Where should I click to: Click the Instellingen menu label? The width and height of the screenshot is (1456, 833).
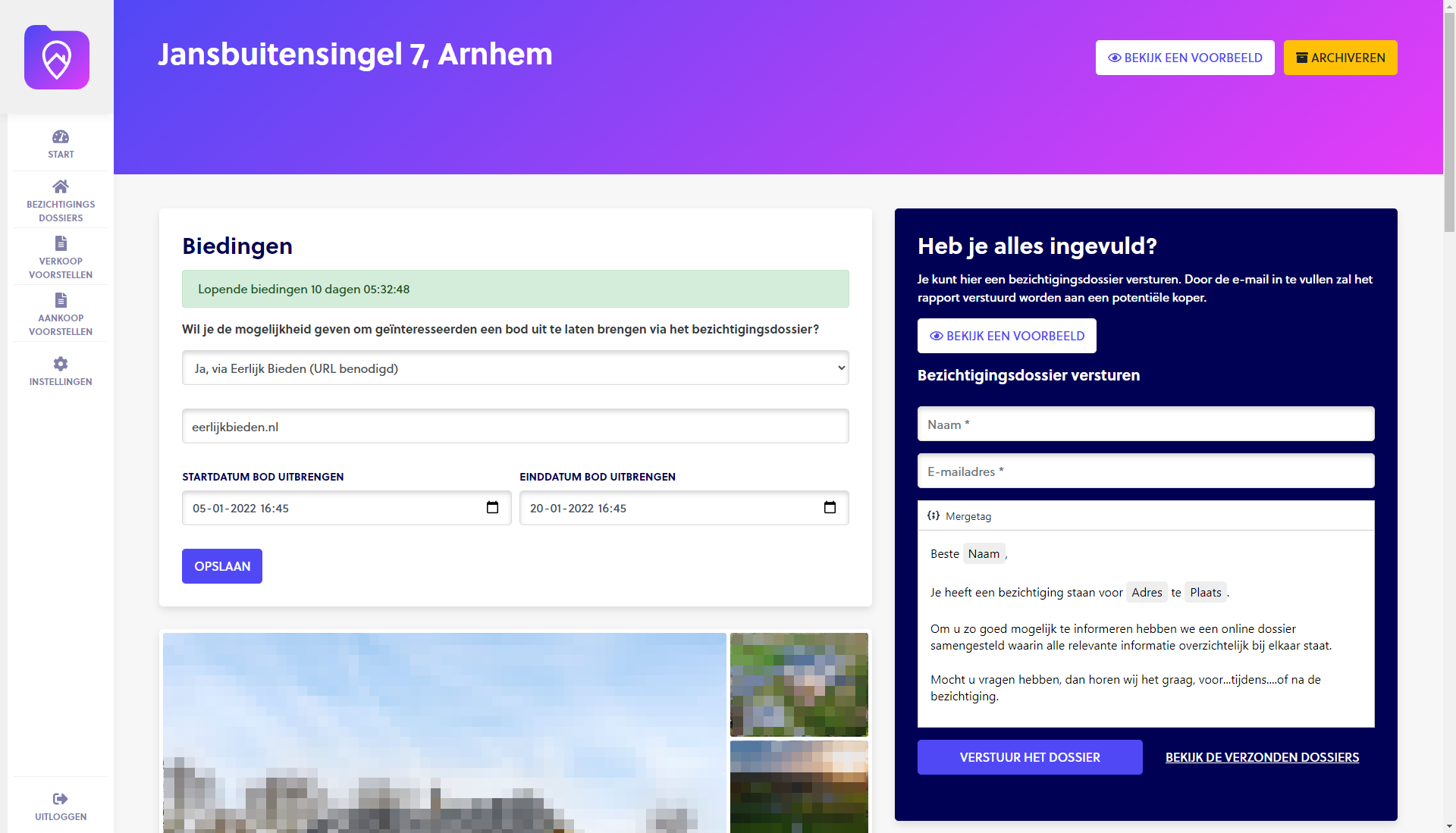coord(61,381)
